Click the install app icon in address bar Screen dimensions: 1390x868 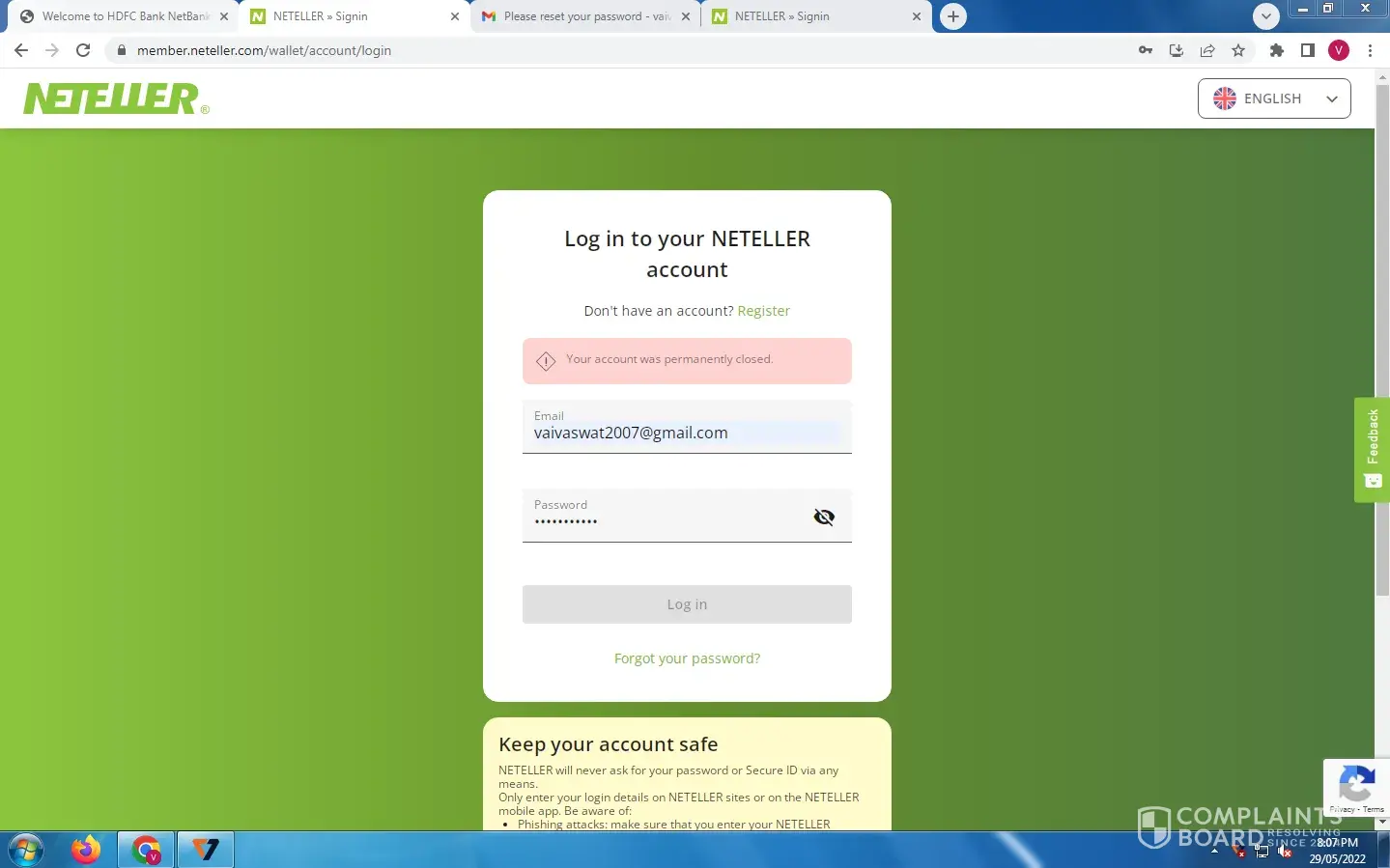pos(1177,50)
